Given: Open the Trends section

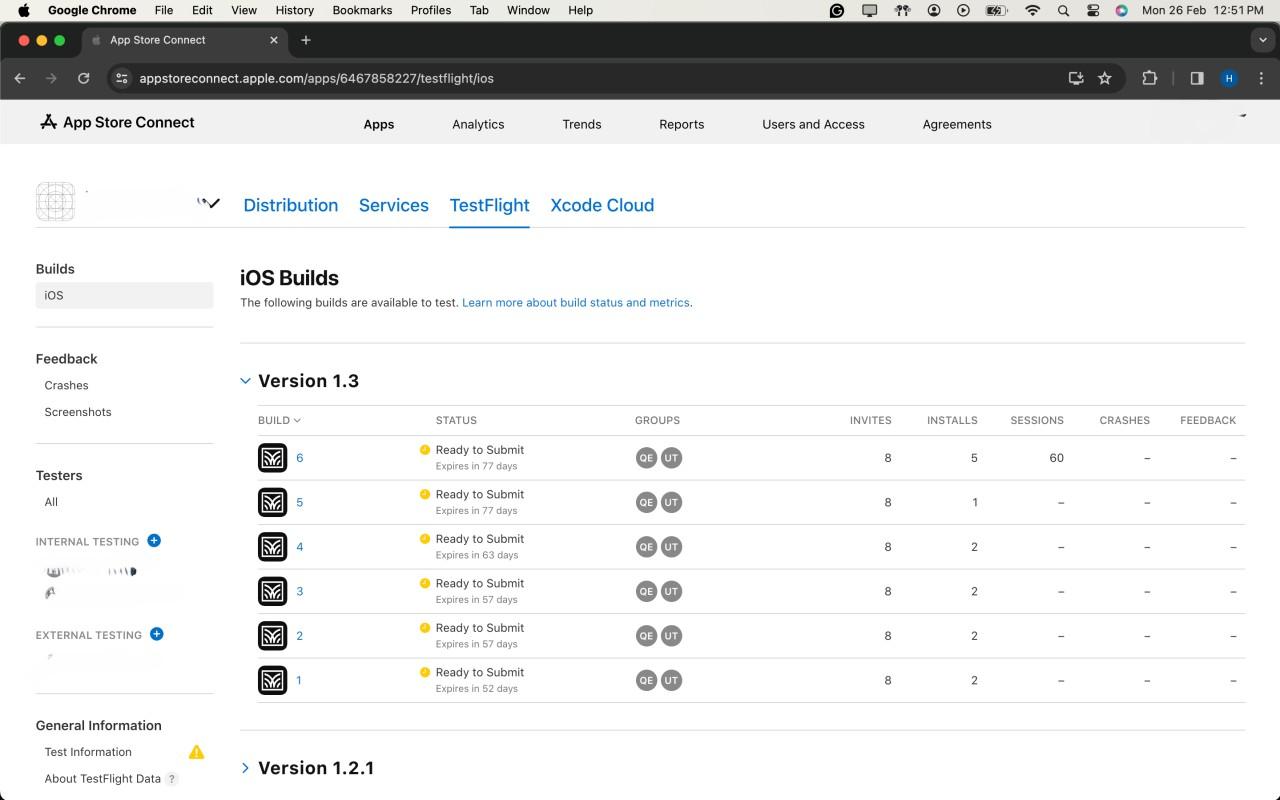Looking at the screenshot, I should pyautogui.click(x=582, y=124).
